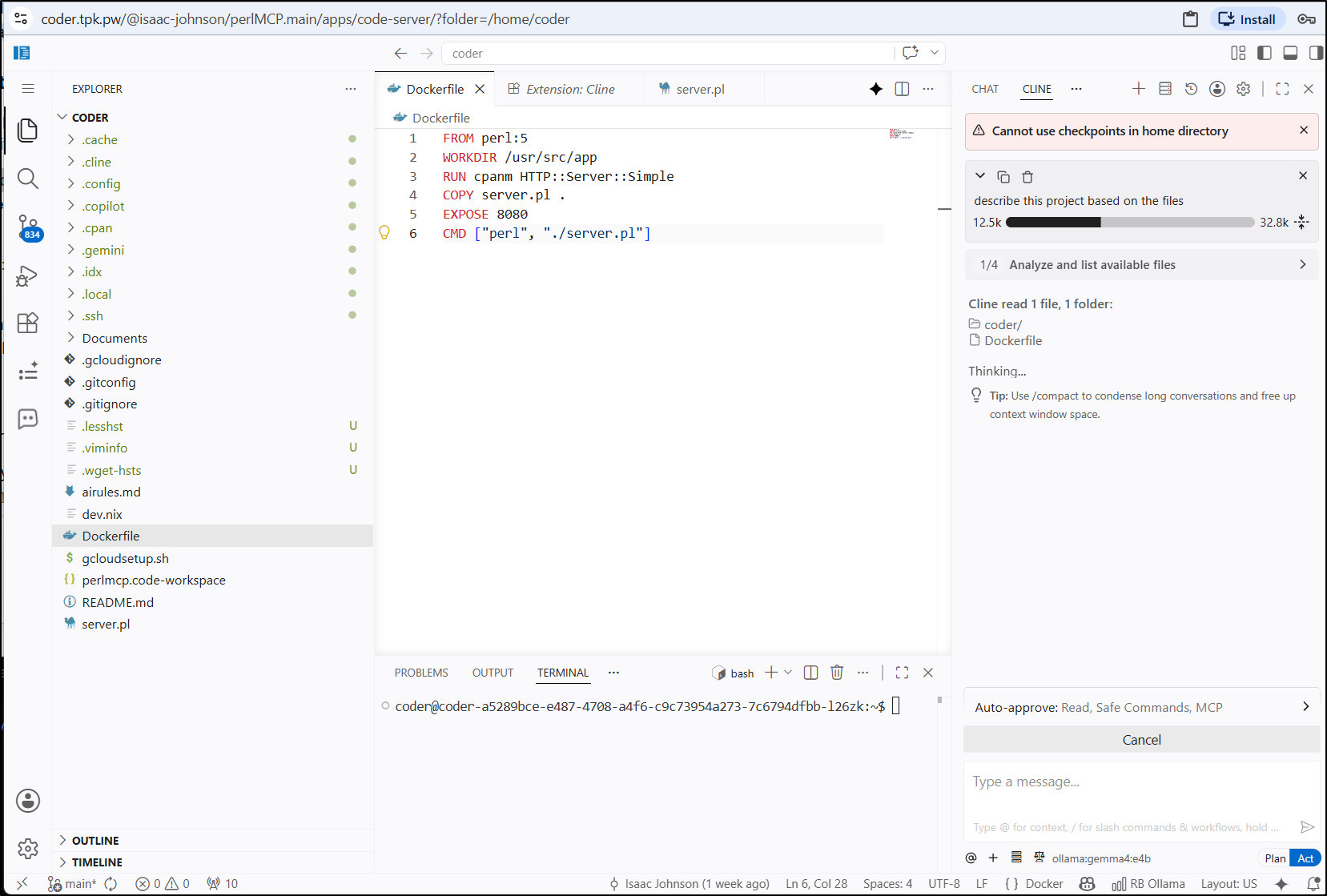Open the chat bubble view in activity bar
This screenshot has height=896, width=1327.
[x=28, y=419]
